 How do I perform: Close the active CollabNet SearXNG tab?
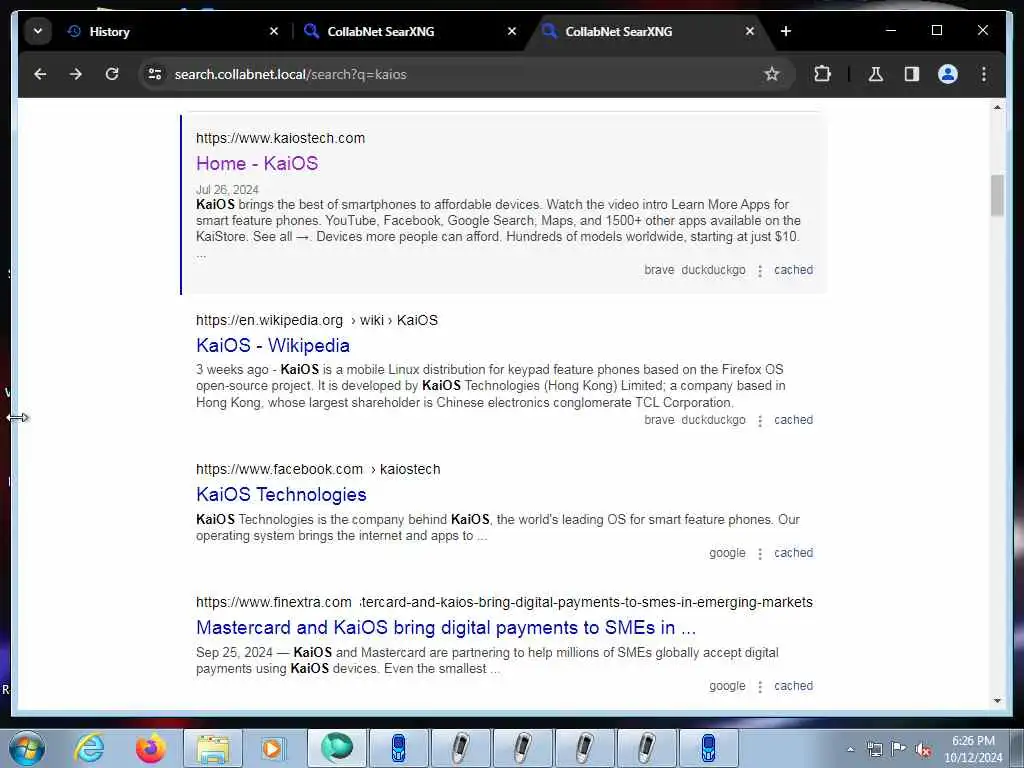click(x=750, y=31)
